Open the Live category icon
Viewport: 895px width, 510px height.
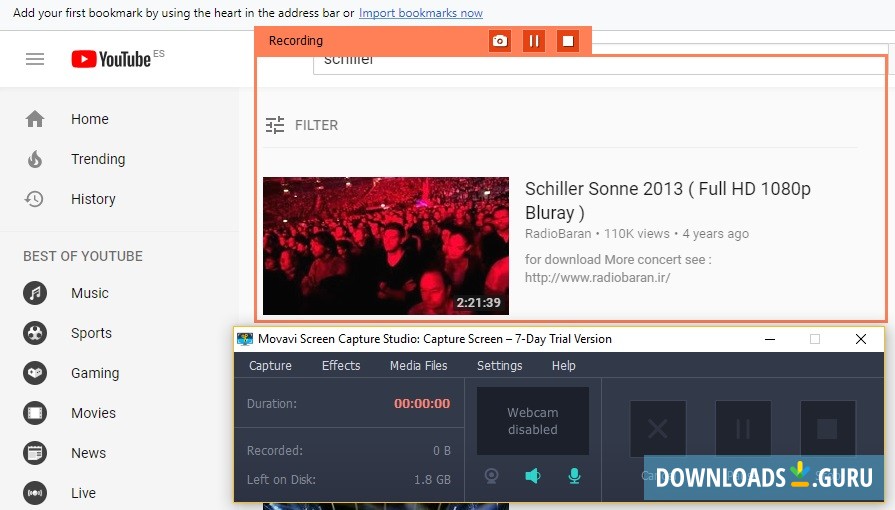(35, 493)
